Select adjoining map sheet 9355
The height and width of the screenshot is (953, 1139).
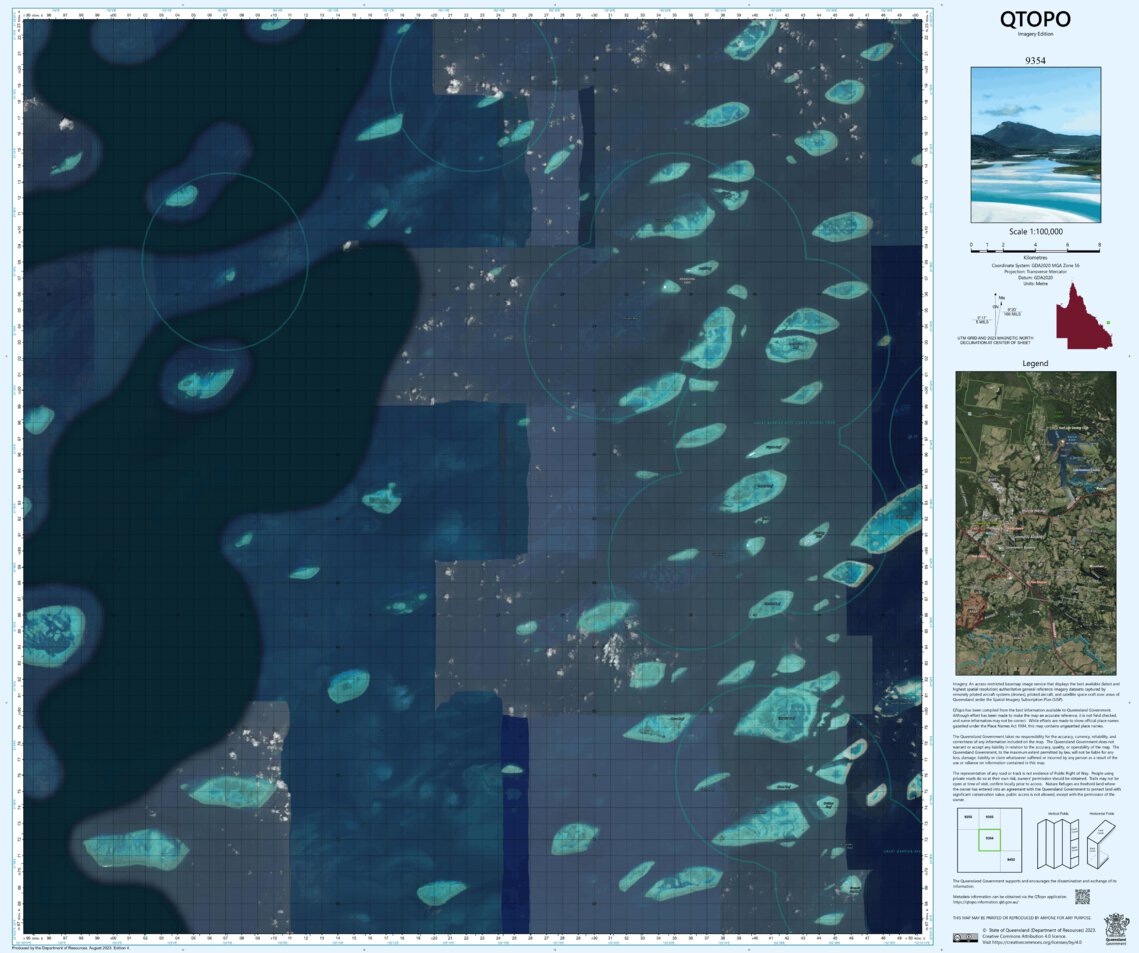(x=989, y=817)
